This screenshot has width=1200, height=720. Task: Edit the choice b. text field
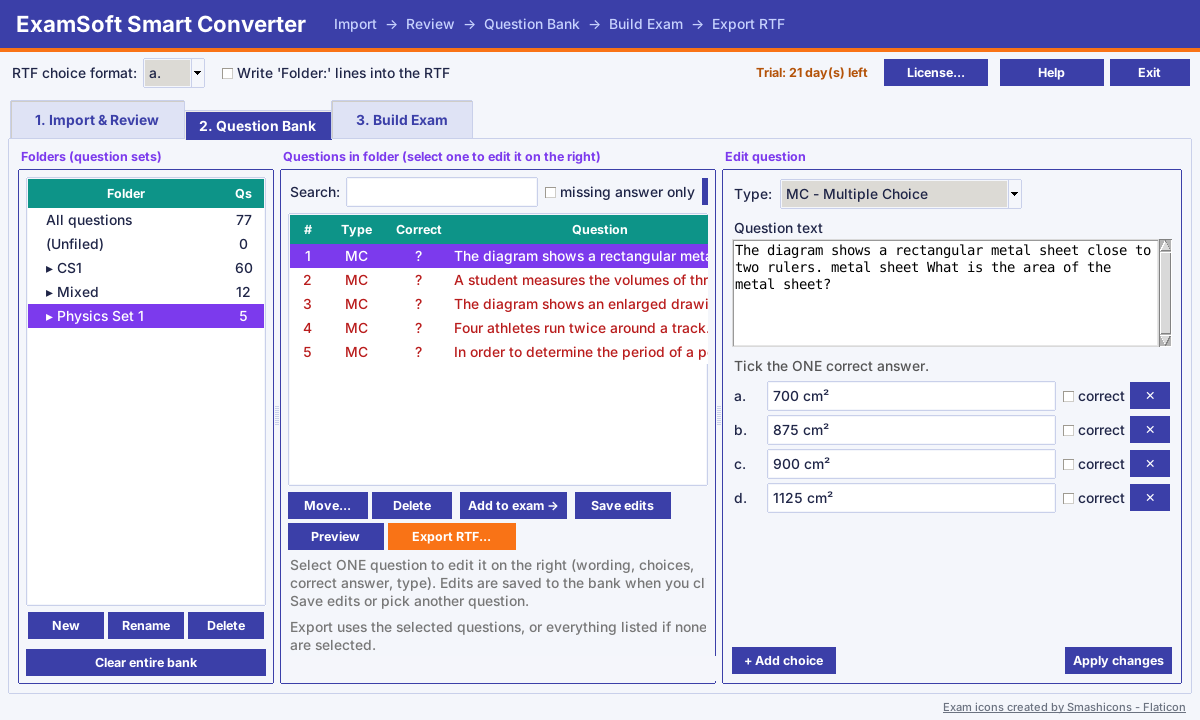pos(911,430)
